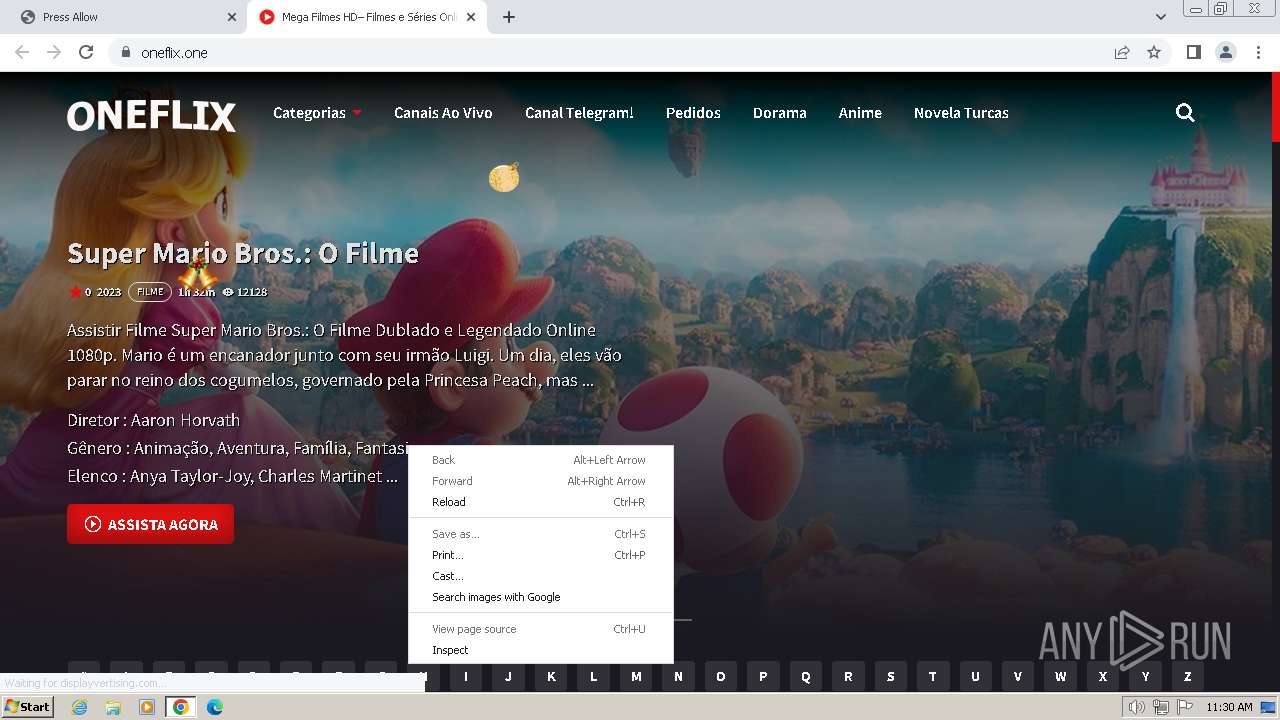This screenshot has height=720, width=1280.
Task: Click the 11:30 AM system clock
Action: tap(1229, 707)
